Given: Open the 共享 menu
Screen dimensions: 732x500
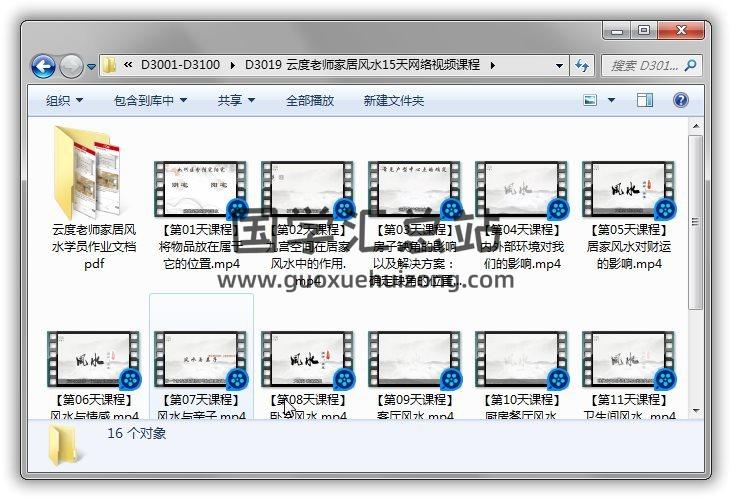Looking at the screenshot, I should coord(236,100).
